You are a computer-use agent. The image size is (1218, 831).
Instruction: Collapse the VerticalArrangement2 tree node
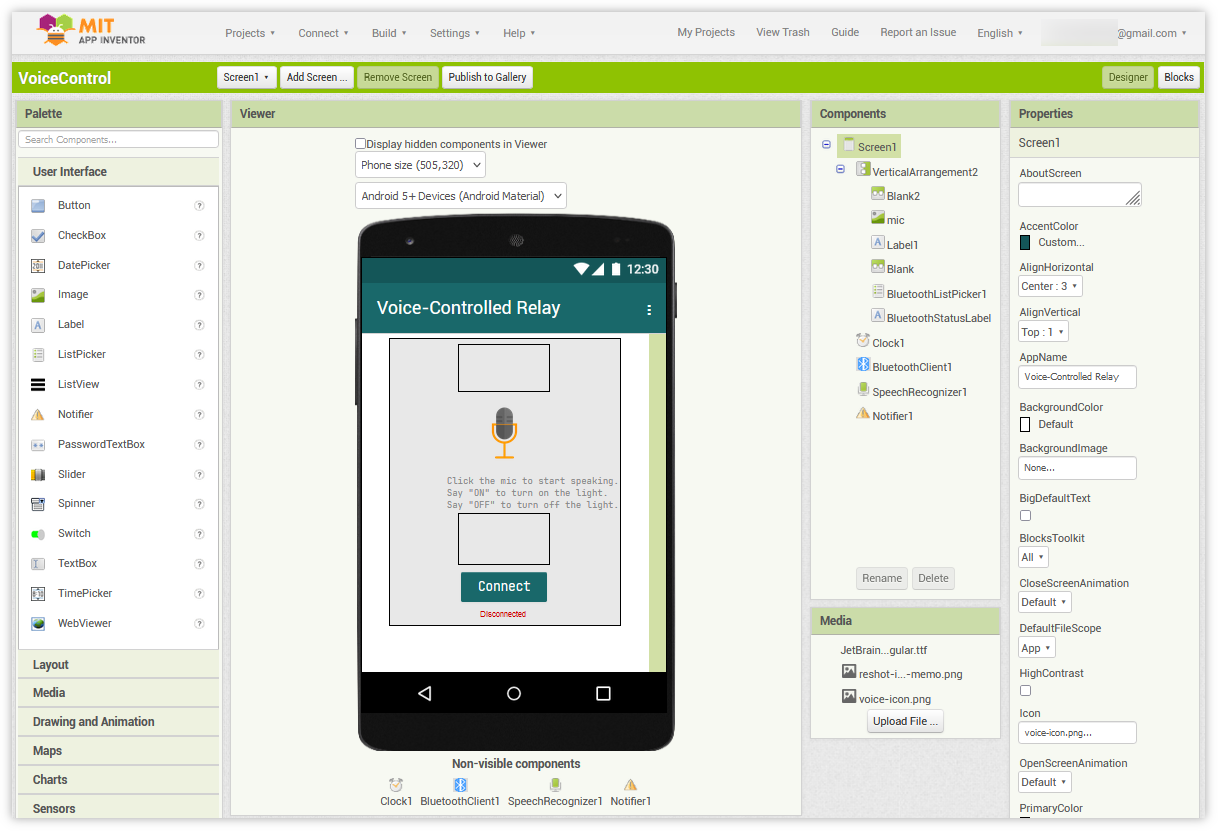[841, 170]
